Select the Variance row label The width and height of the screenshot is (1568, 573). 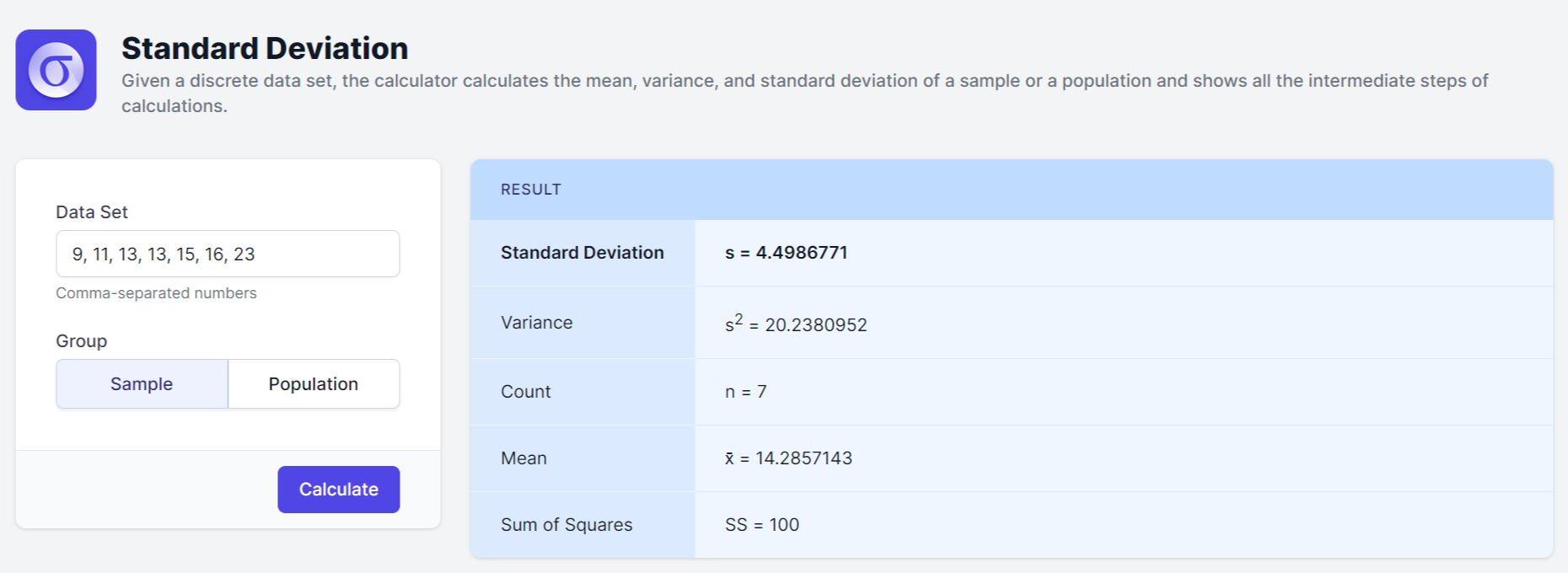pos(536,323)
